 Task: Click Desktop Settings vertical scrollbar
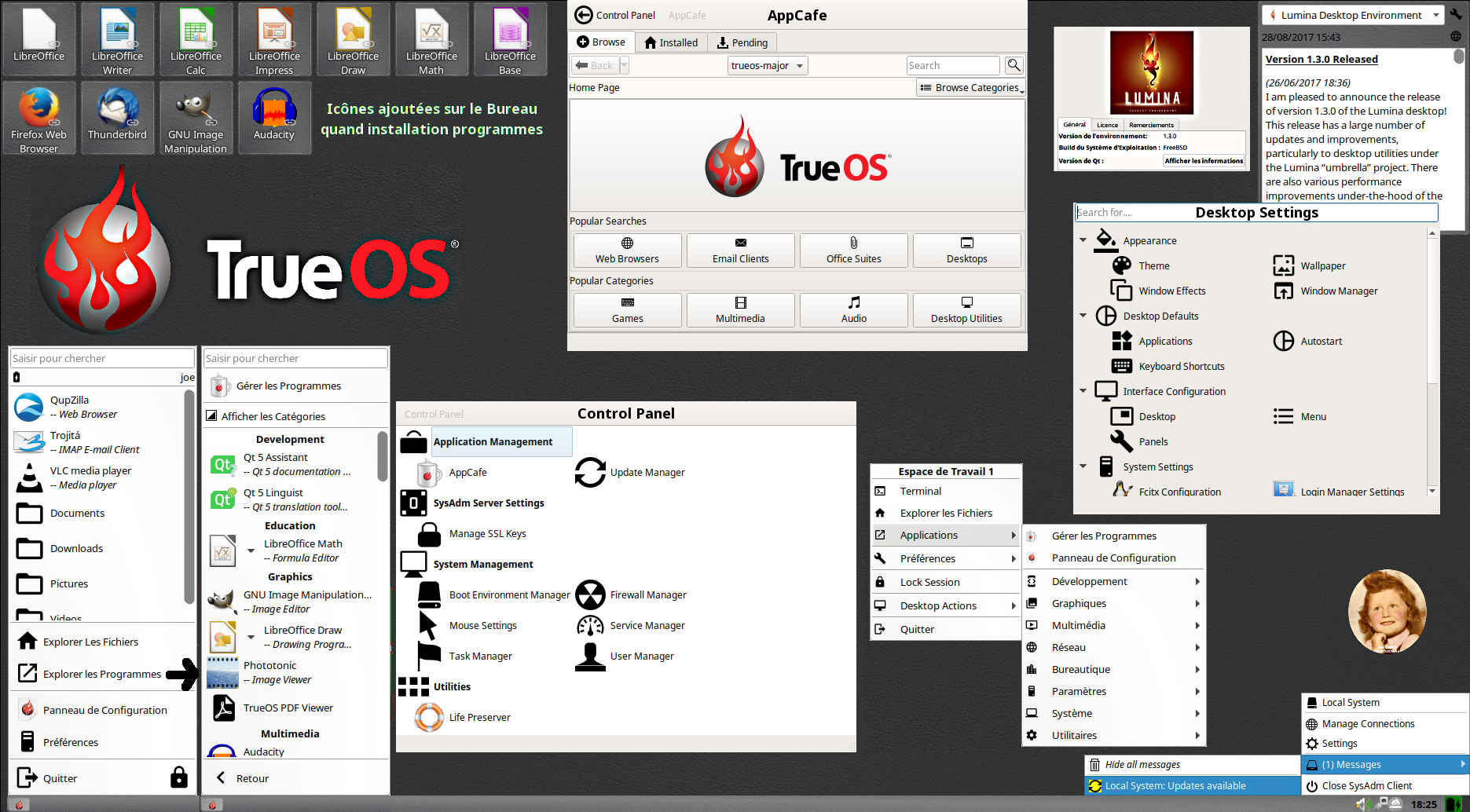click(1432, 362)
